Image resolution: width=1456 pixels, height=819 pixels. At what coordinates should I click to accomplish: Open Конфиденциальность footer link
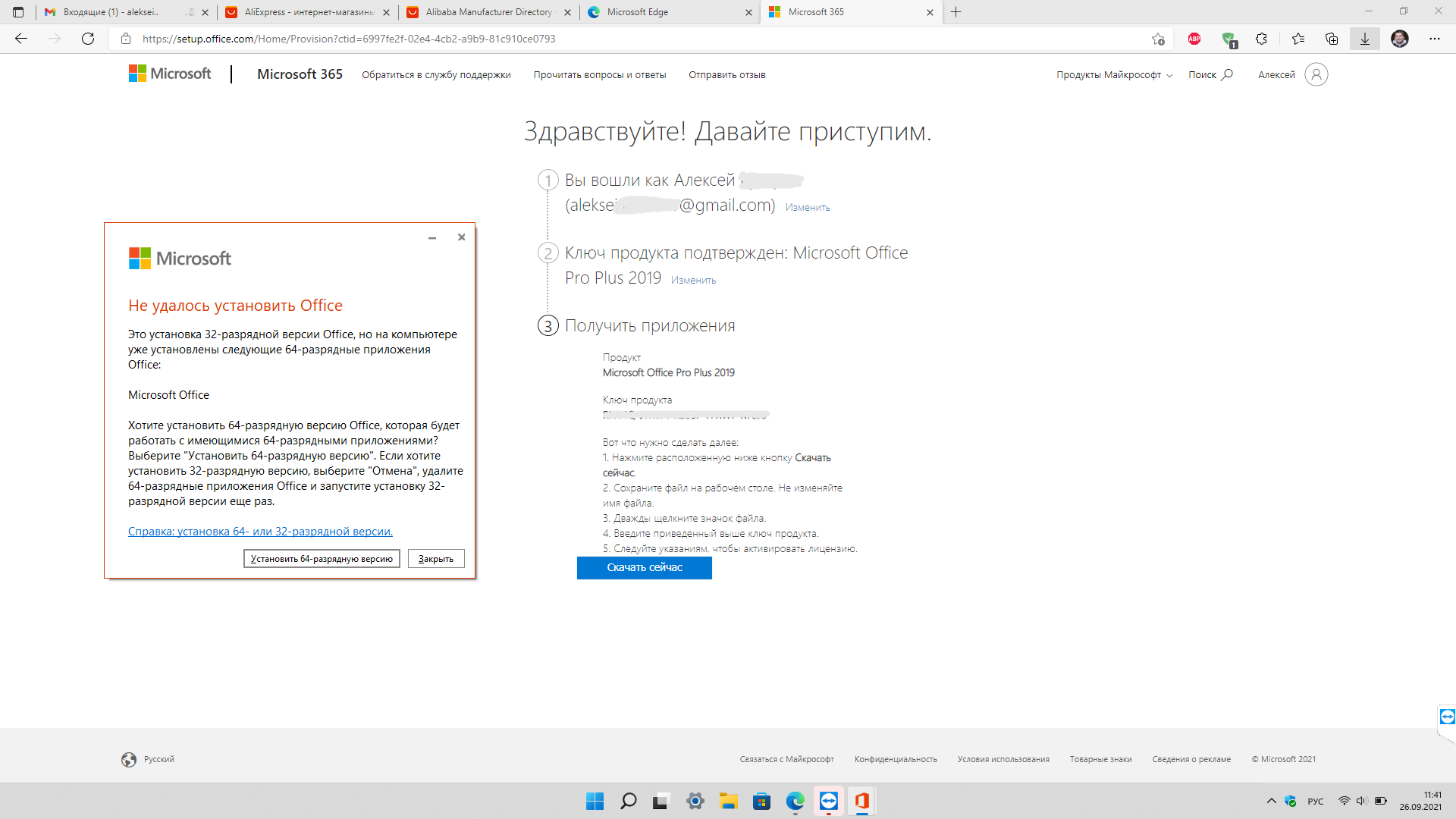(896, 759)
